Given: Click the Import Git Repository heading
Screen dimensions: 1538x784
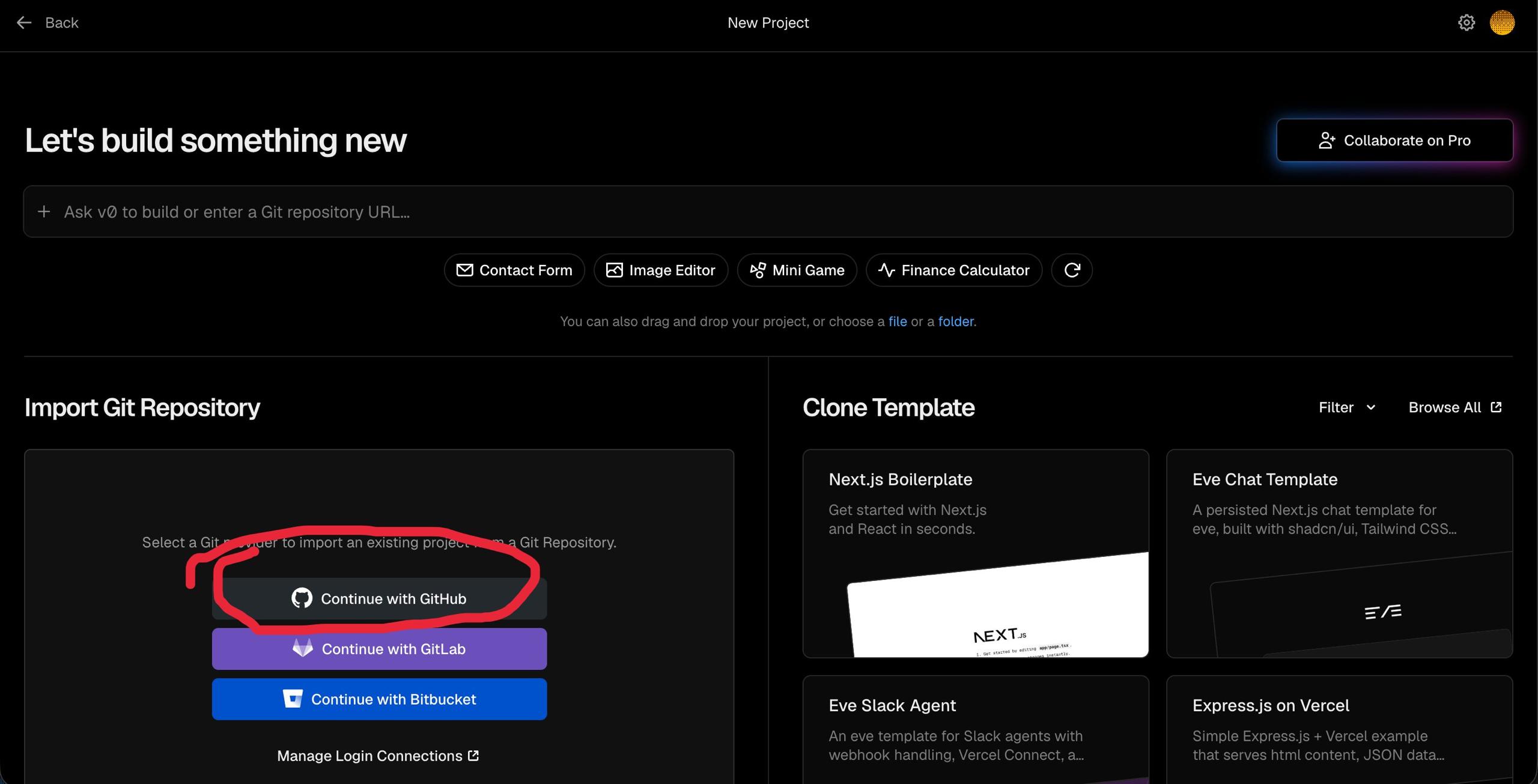Looking at the screenshot, I should click(142, 407).
